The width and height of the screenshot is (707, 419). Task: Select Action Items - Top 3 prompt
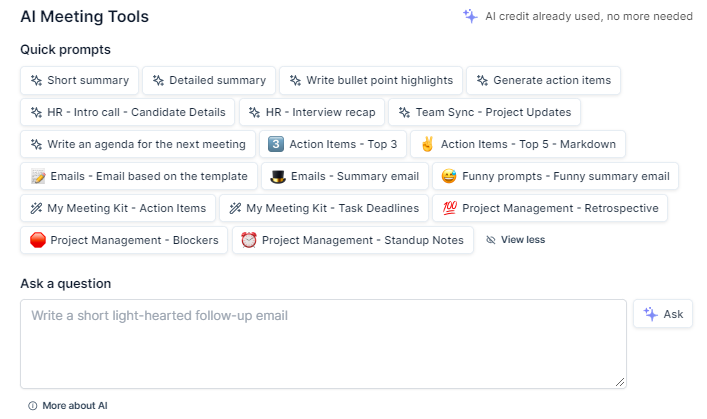333,144
